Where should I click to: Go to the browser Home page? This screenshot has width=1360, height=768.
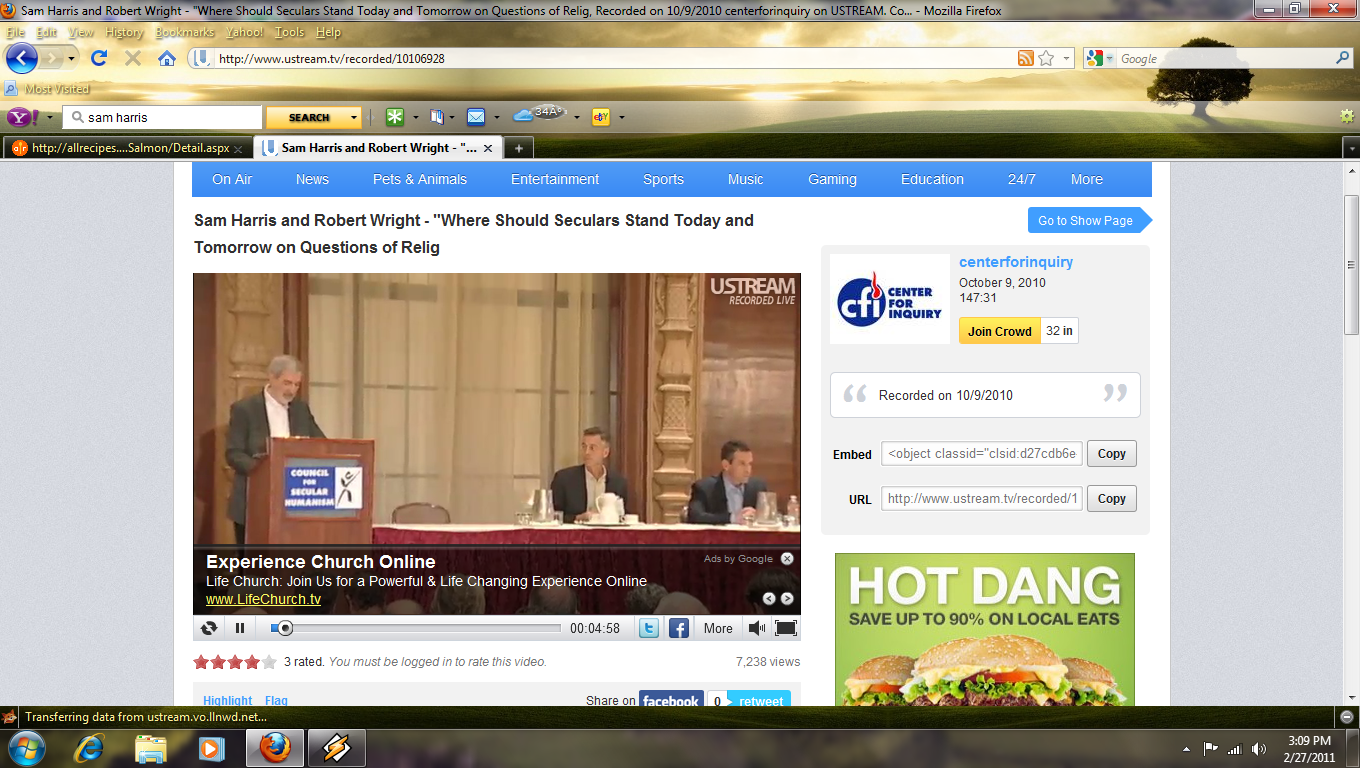(x=167, y=58)
